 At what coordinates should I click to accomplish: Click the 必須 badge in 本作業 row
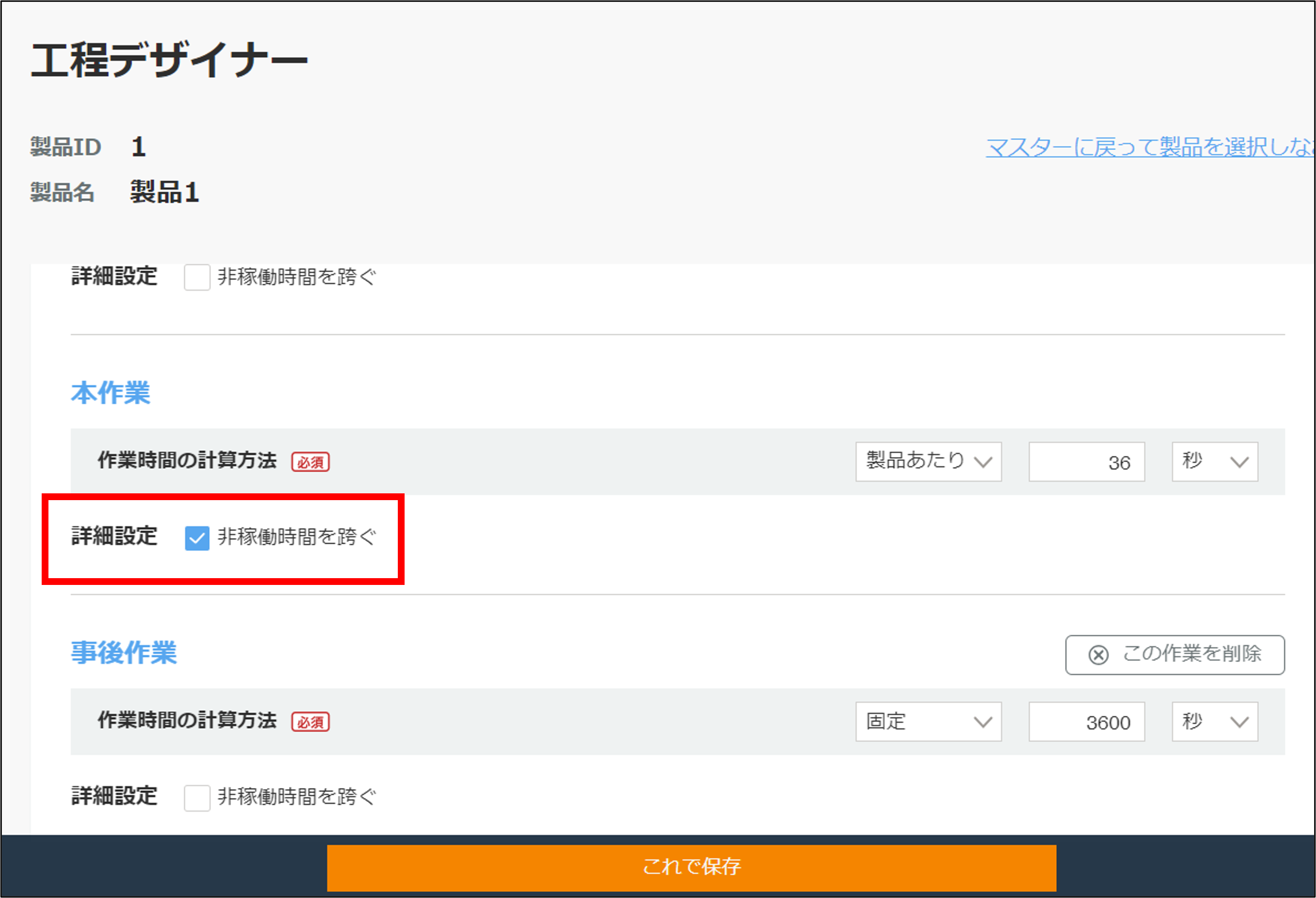click(310, 462)
